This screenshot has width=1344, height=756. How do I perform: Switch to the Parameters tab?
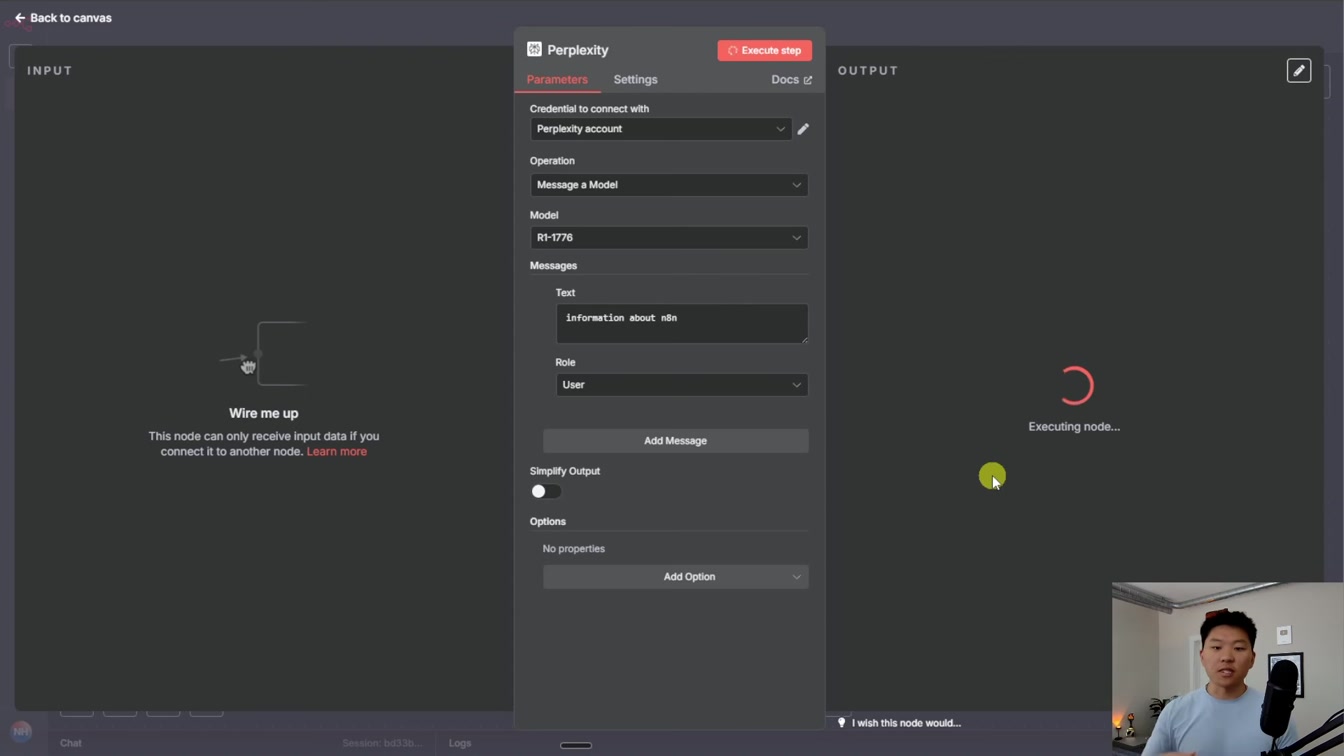point(557,79)
